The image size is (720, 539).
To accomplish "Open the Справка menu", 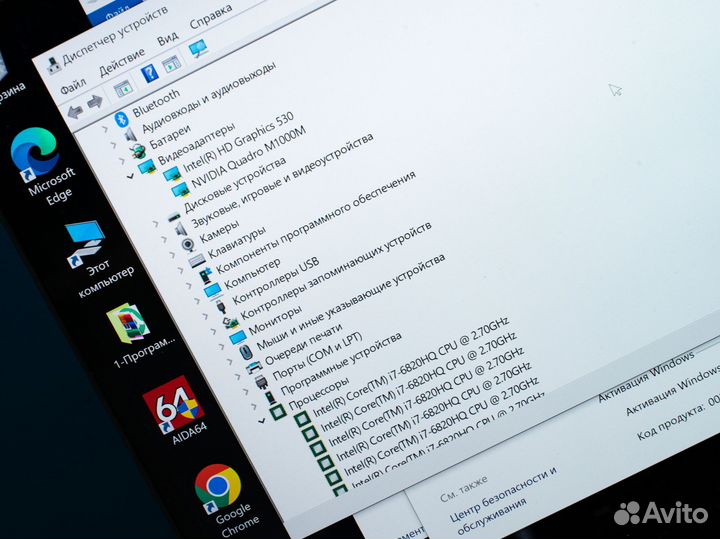I will tap(210, 17).
